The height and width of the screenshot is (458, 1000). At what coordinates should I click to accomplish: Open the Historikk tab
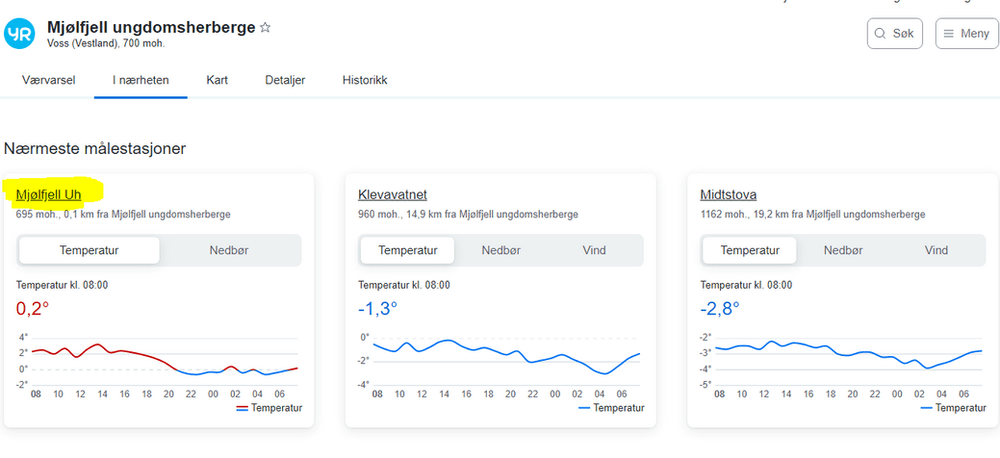tap(365, 80)
